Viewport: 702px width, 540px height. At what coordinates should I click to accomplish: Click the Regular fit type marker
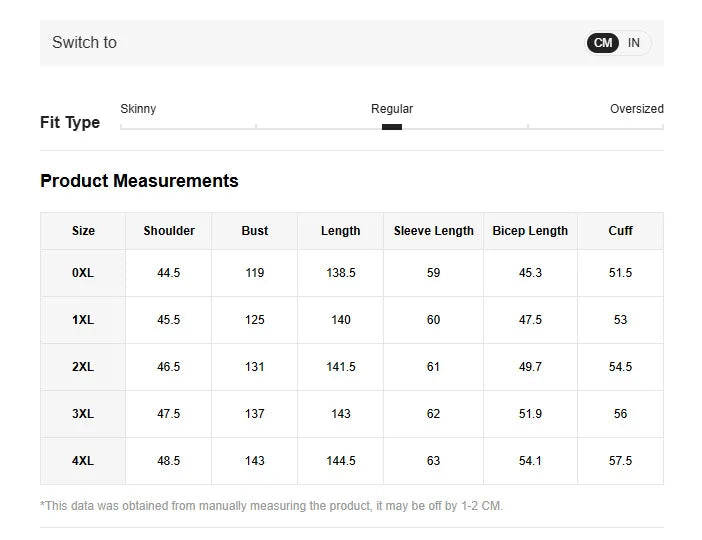[x=392, y=127]
